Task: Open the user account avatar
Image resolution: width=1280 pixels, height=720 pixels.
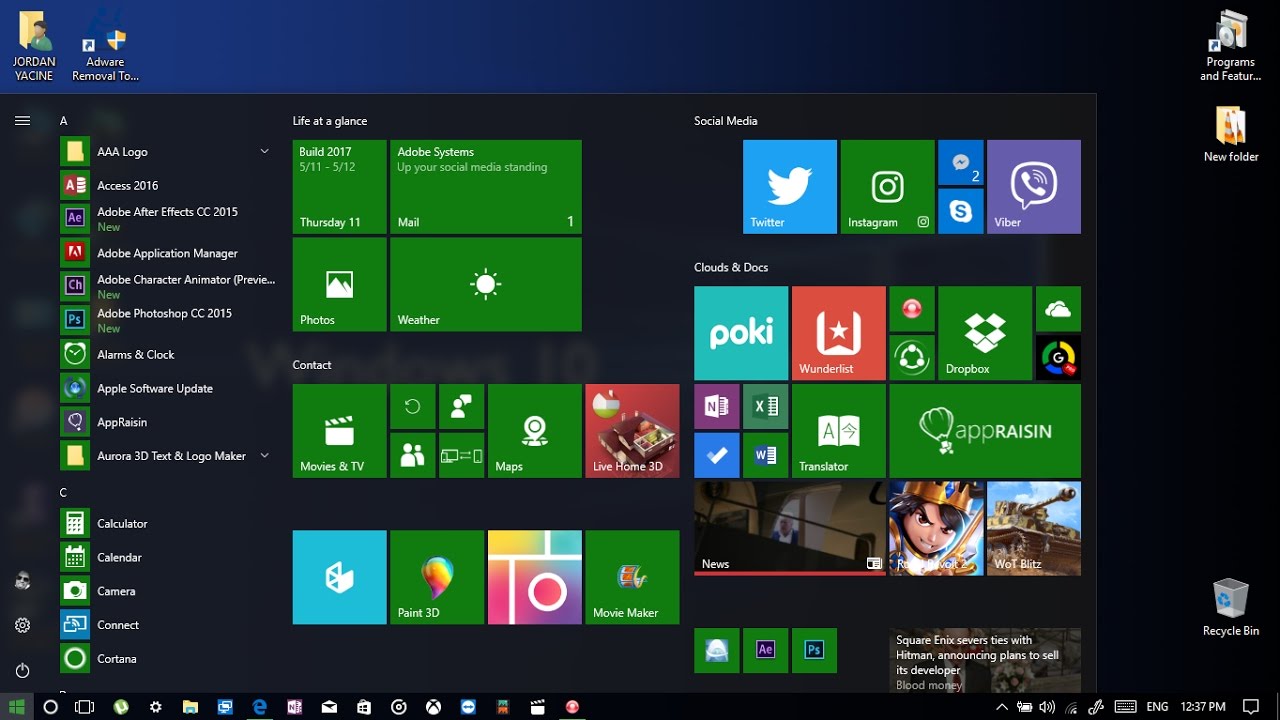Action: click(22, 580)
